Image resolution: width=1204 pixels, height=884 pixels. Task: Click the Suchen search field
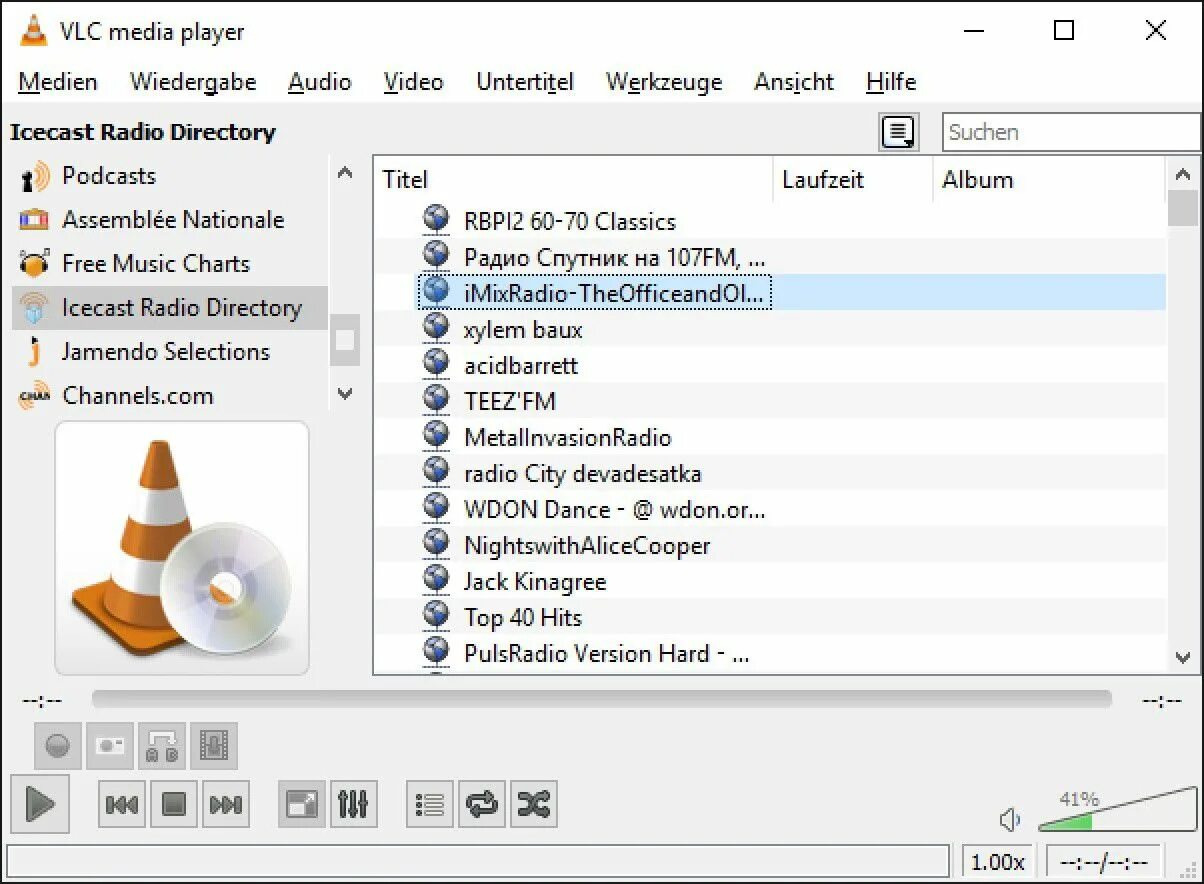[1070, 132]
